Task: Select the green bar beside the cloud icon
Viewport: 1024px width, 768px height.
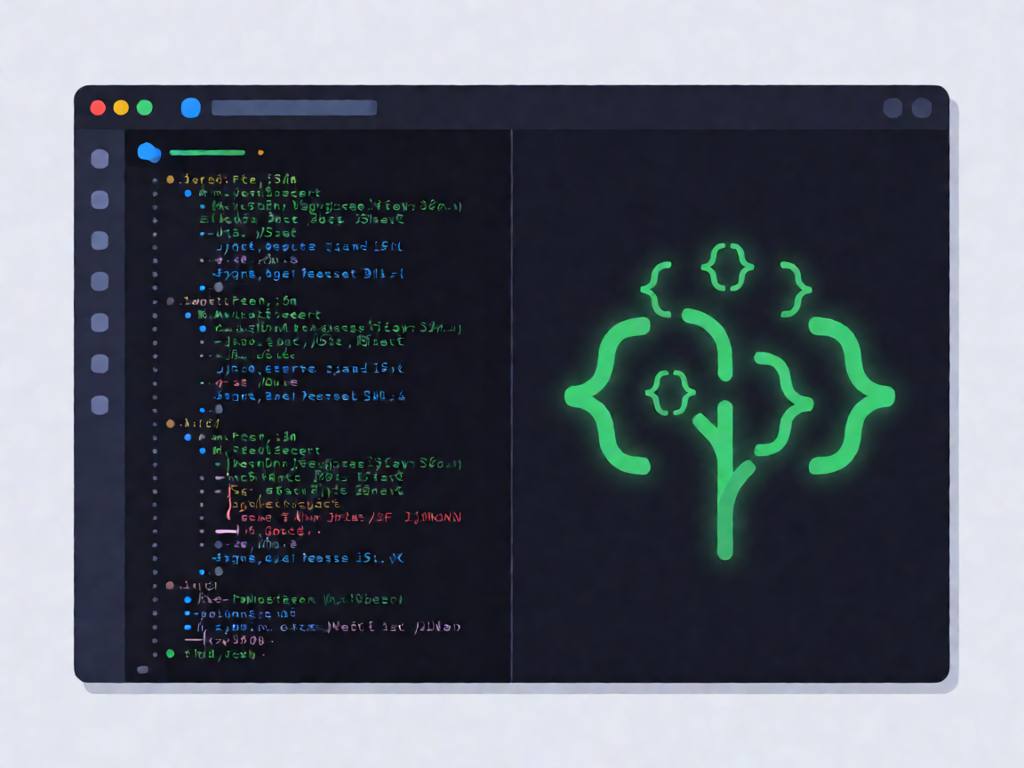Action: tap(207, 153)
